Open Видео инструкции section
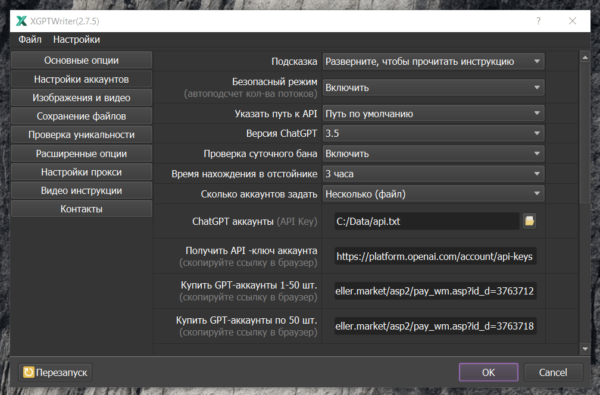This screenshot has height=395, width=600. (x=82, y=191)
